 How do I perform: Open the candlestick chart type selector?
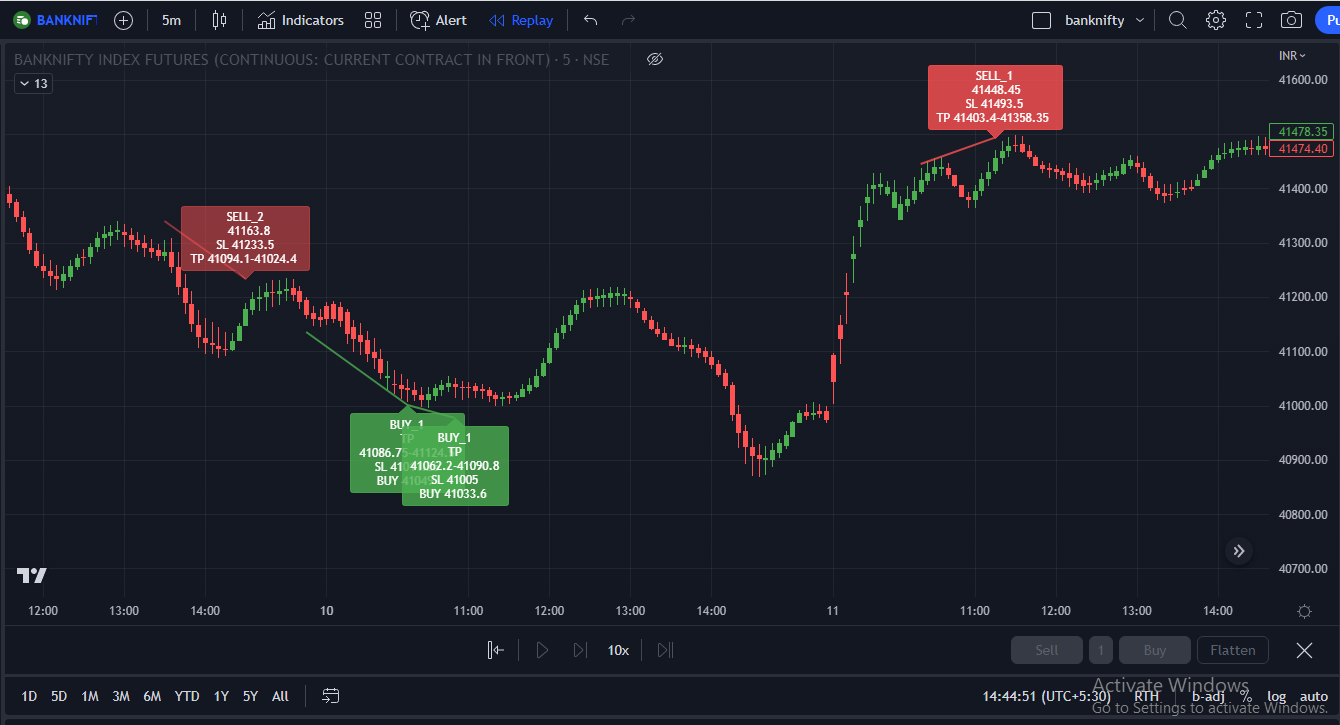pyautogui.click(x=220, y=20)
